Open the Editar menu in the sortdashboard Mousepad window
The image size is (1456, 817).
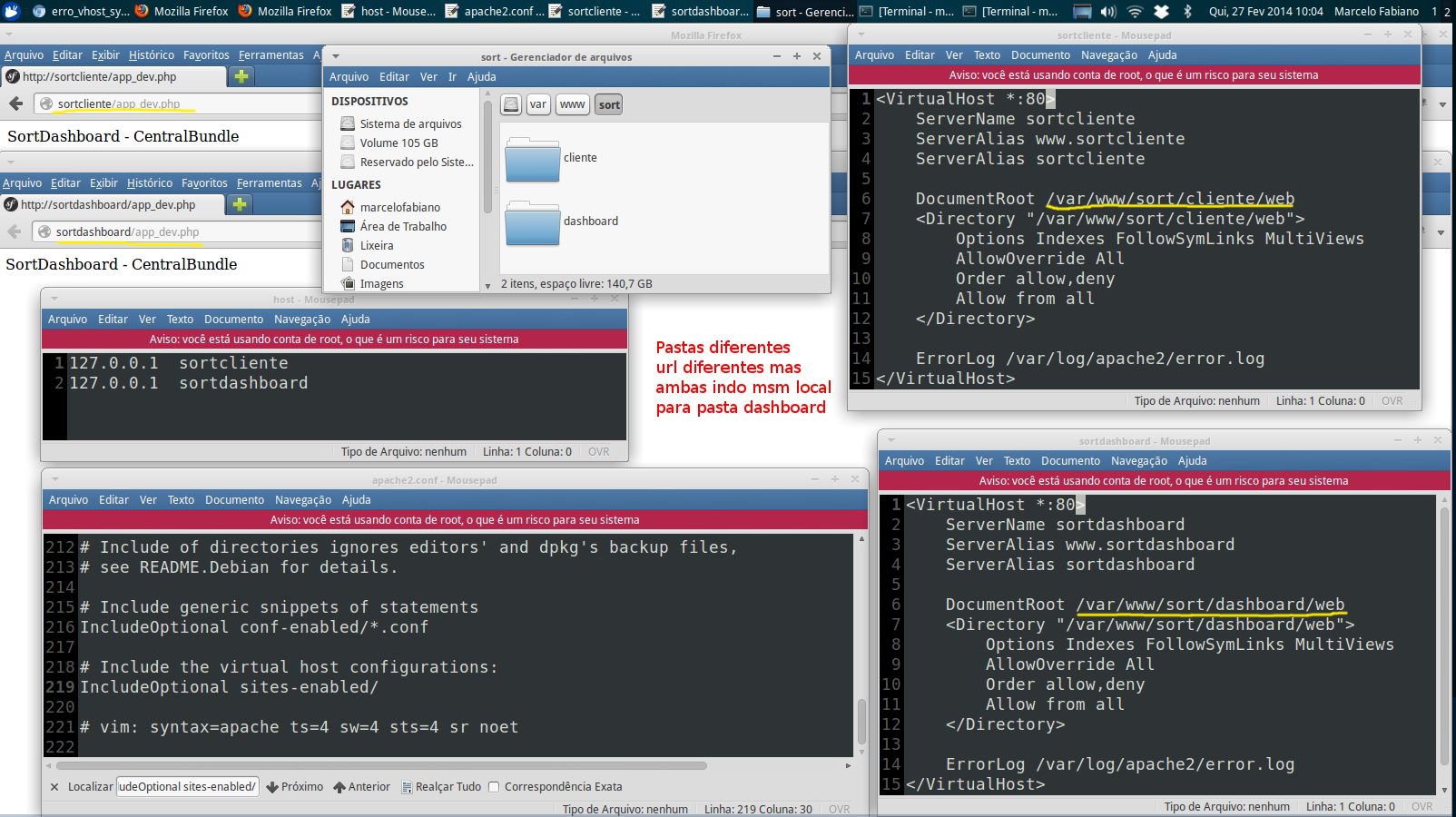(x=949, y=460)
